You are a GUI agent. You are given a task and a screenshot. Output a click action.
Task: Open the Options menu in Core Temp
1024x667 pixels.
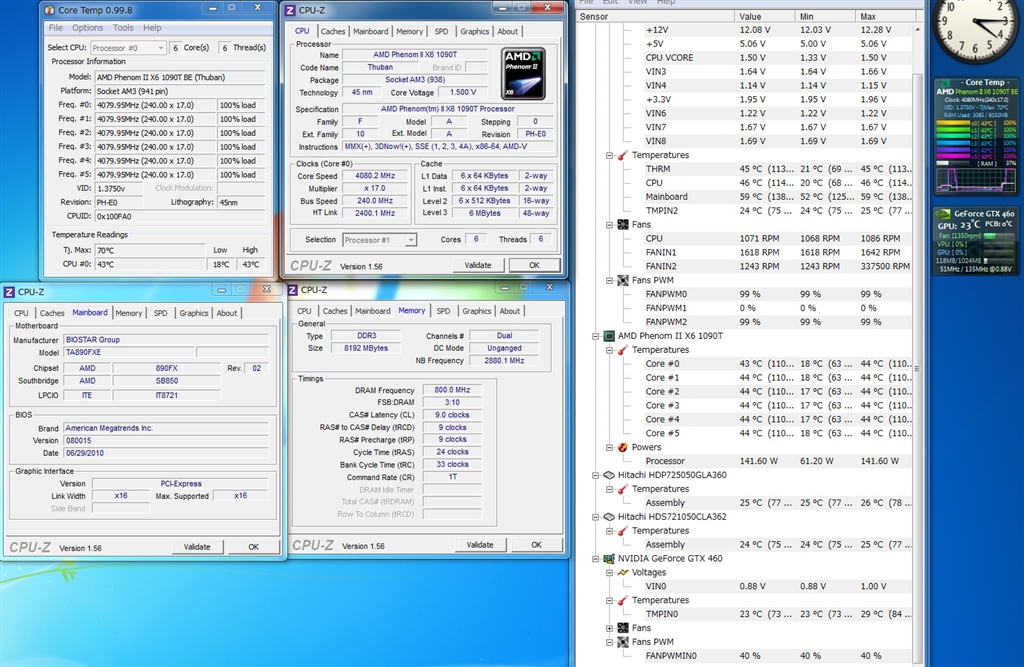(87, 28)
